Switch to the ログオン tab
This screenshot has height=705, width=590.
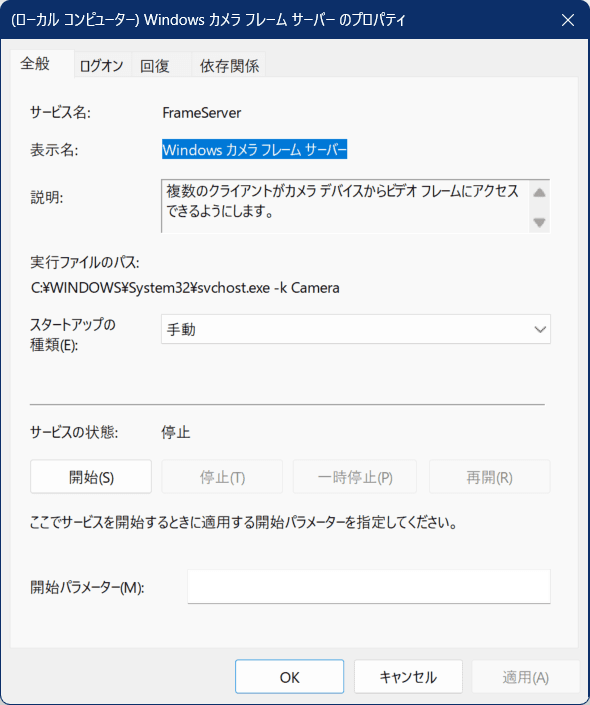point(102,66)
